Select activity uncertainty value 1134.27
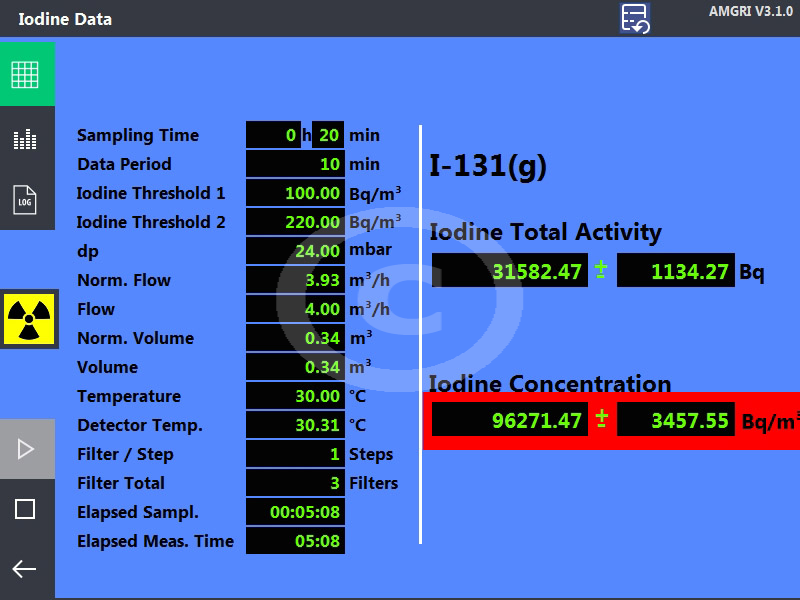The height and width of the screenshot is (600, 800). coord(676,270)
